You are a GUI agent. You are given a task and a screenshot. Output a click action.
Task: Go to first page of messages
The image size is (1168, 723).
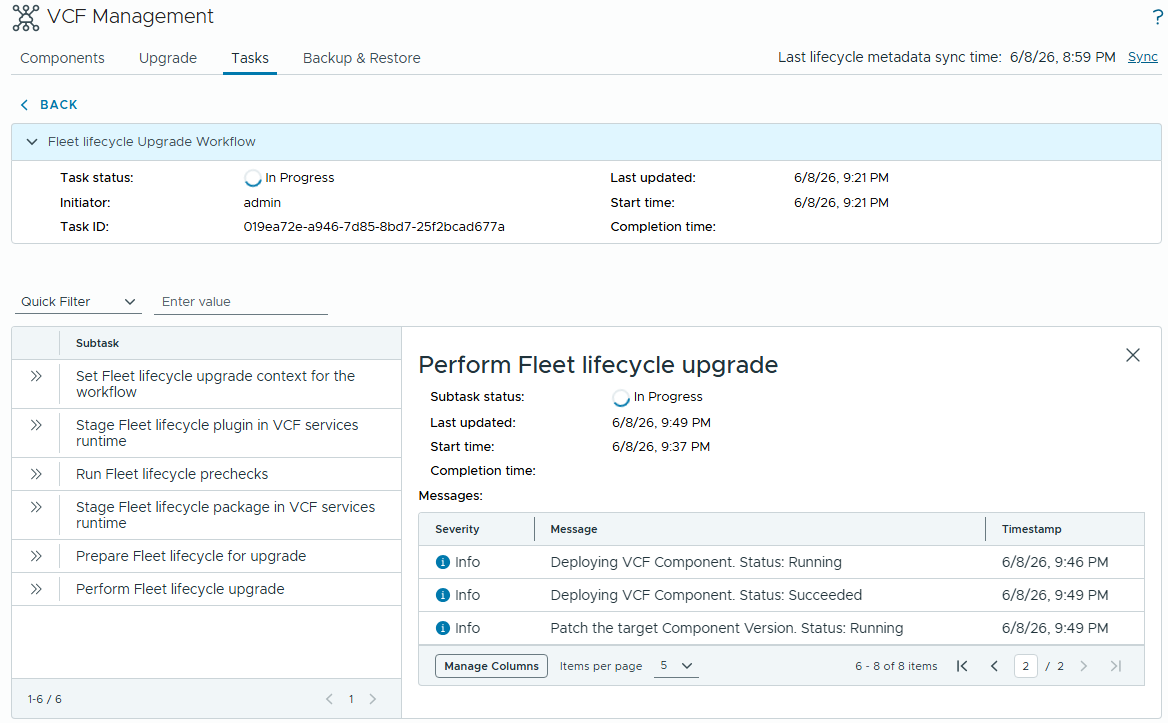962,666
